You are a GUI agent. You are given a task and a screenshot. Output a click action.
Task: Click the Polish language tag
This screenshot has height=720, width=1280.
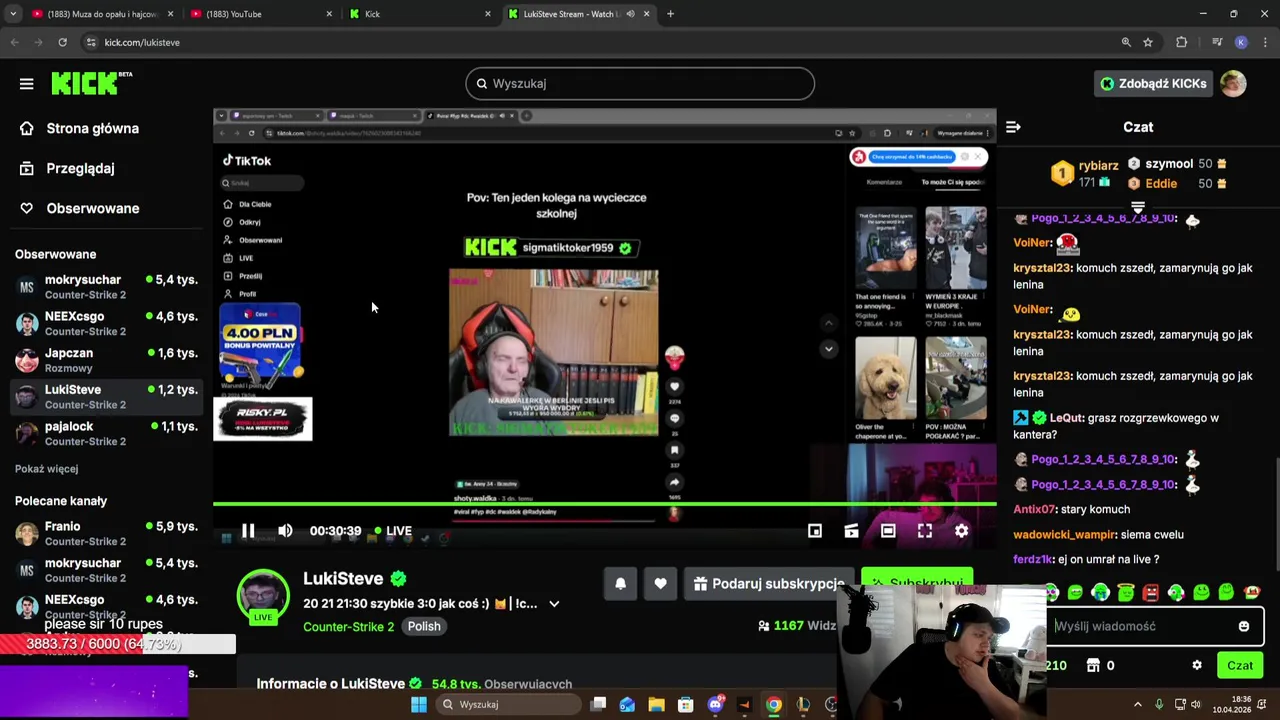coord(424,626)
